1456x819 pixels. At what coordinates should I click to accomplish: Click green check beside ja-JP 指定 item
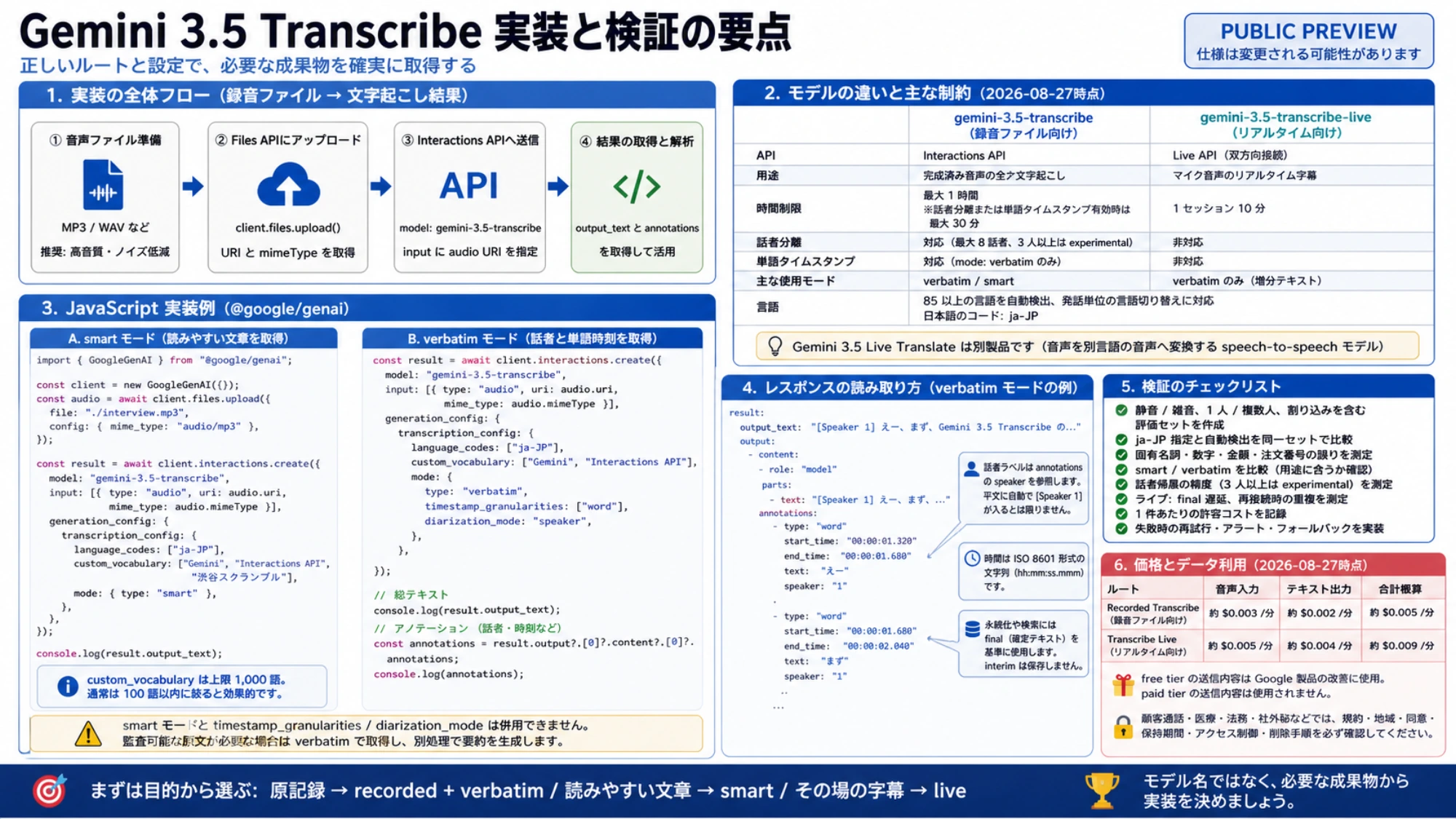click(1122, 440)
